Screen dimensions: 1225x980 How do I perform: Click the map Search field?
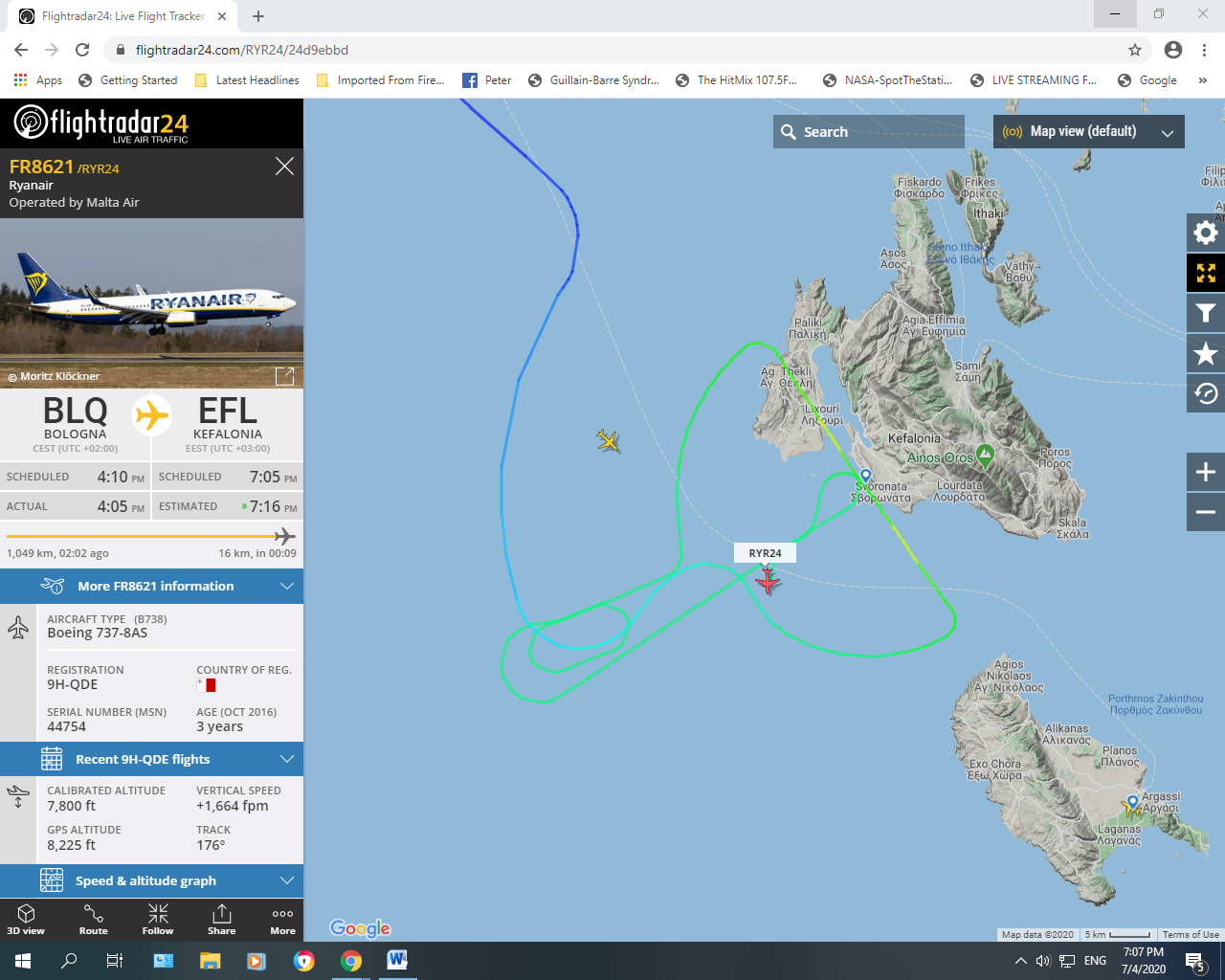tap(869, 132)
